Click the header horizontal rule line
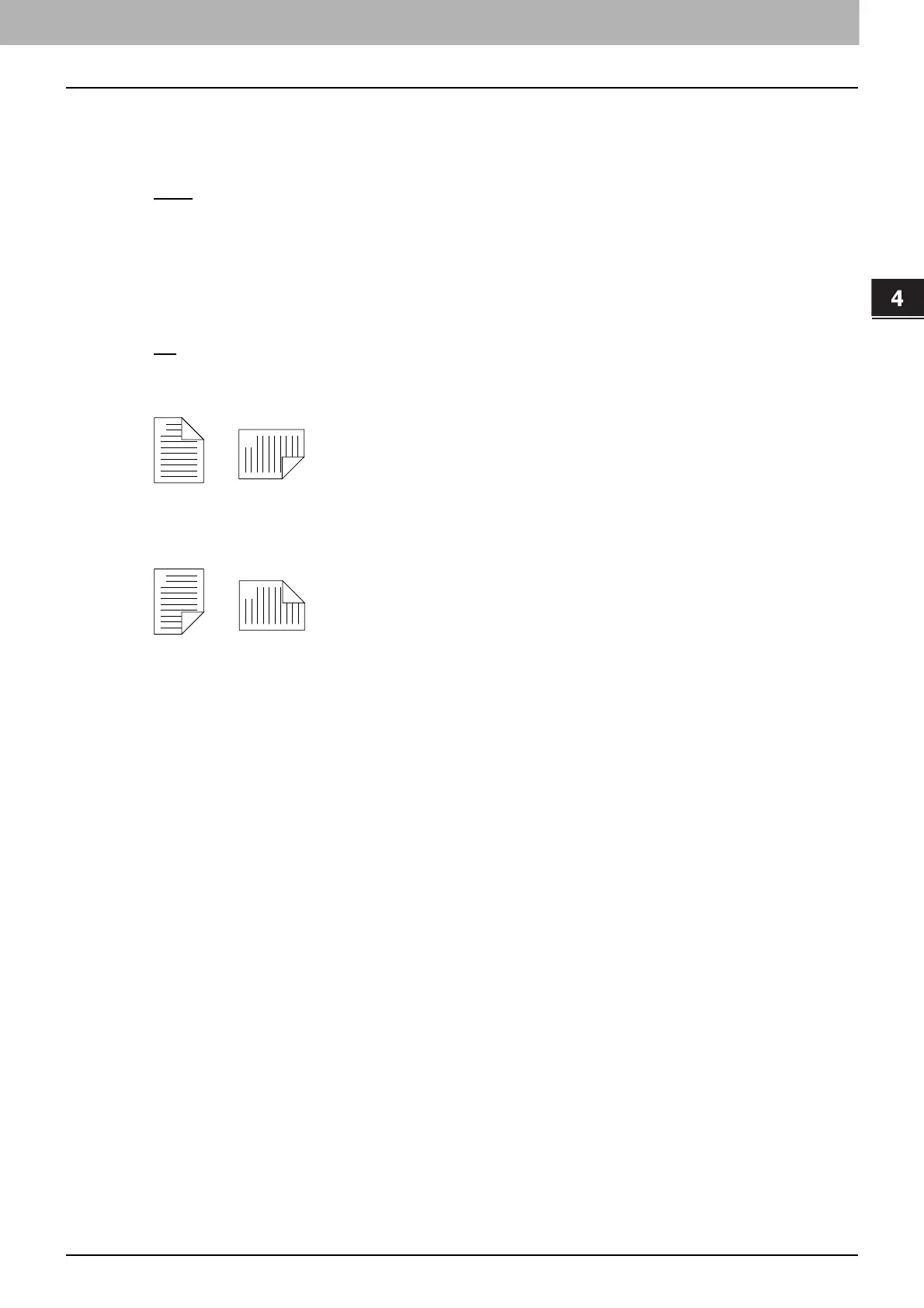The width and height of the screenshot is (924, 1308). tap(462, 88)
